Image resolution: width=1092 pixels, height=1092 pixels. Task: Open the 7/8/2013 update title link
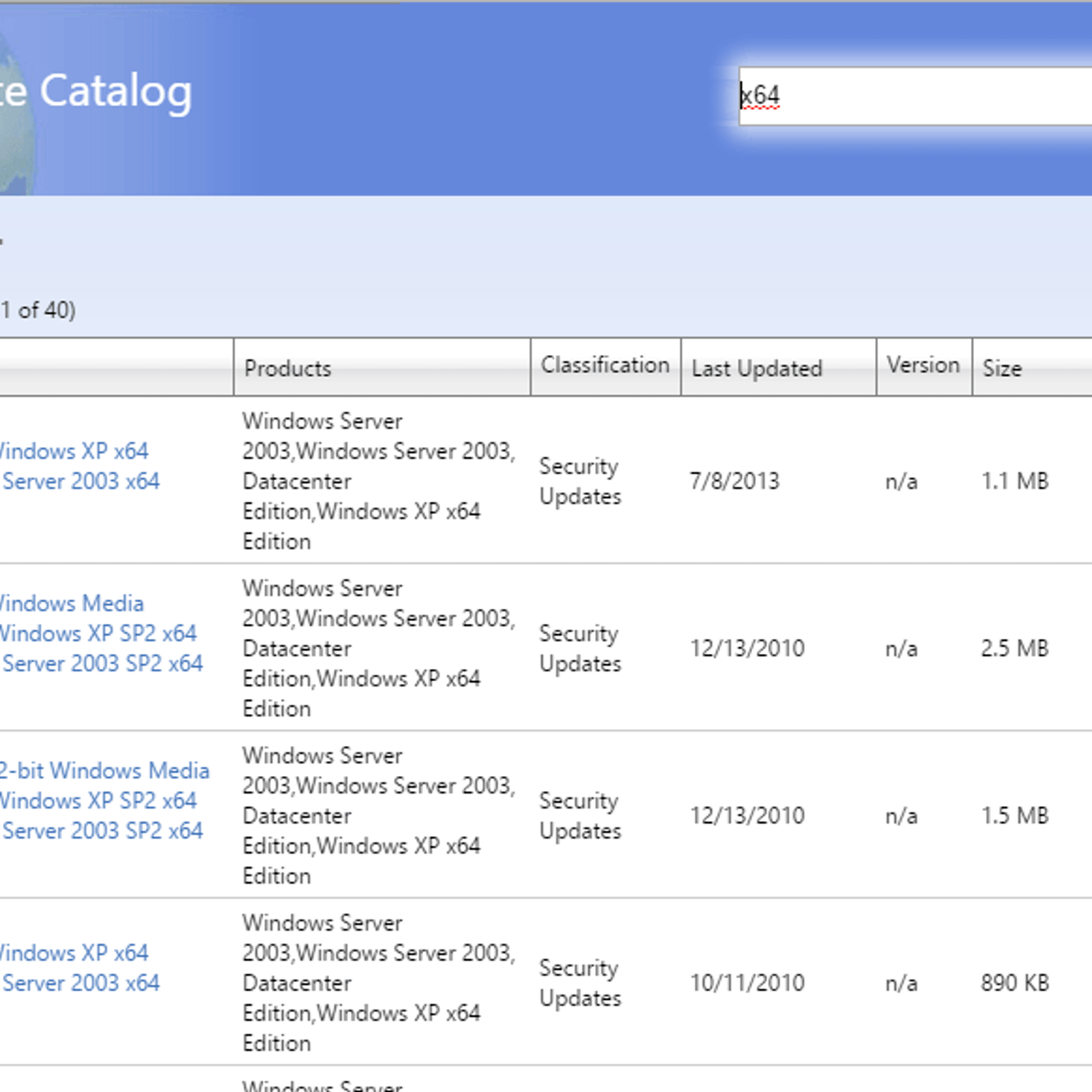[x=80, y=466]
